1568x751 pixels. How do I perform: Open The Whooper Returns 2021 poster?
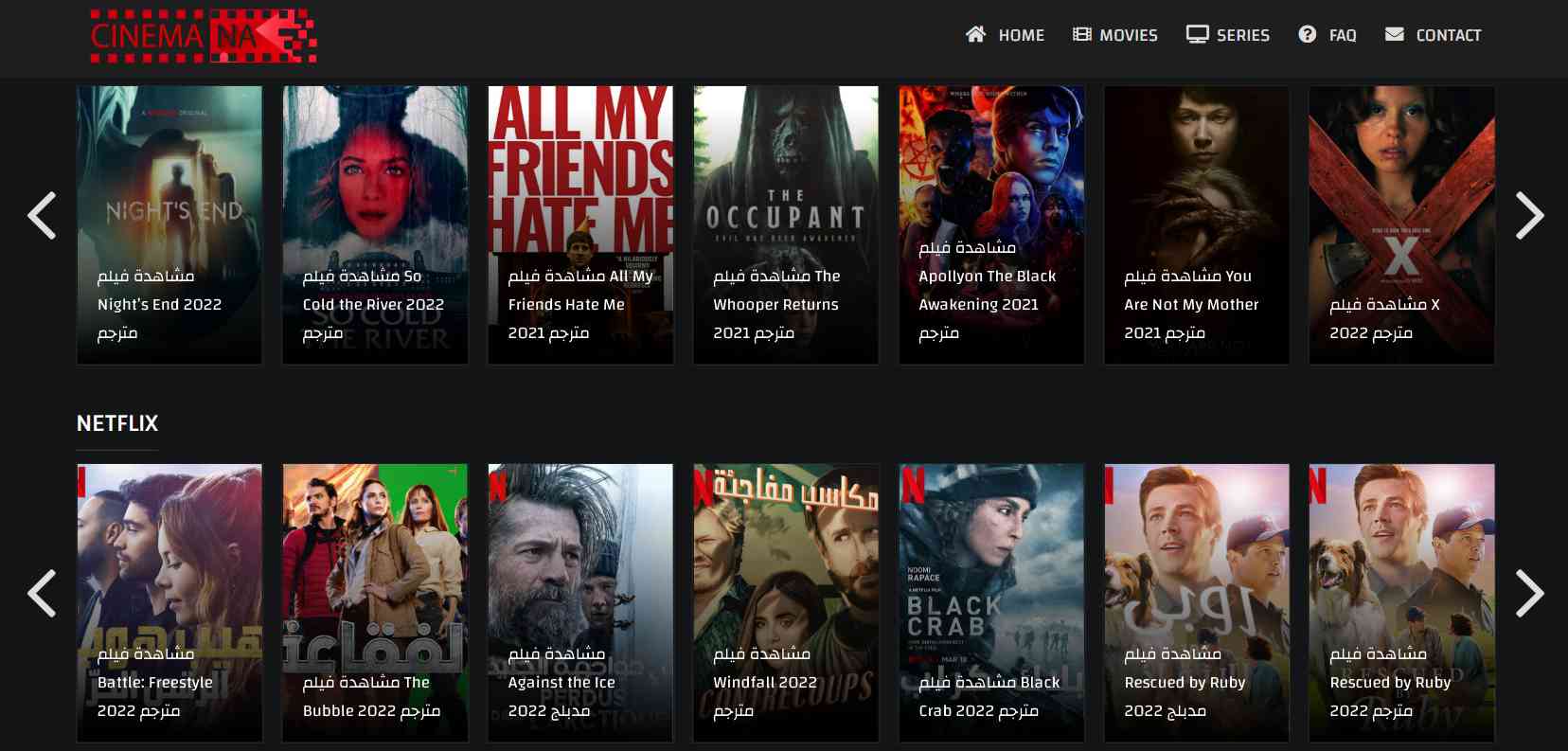tap(786, 225)
